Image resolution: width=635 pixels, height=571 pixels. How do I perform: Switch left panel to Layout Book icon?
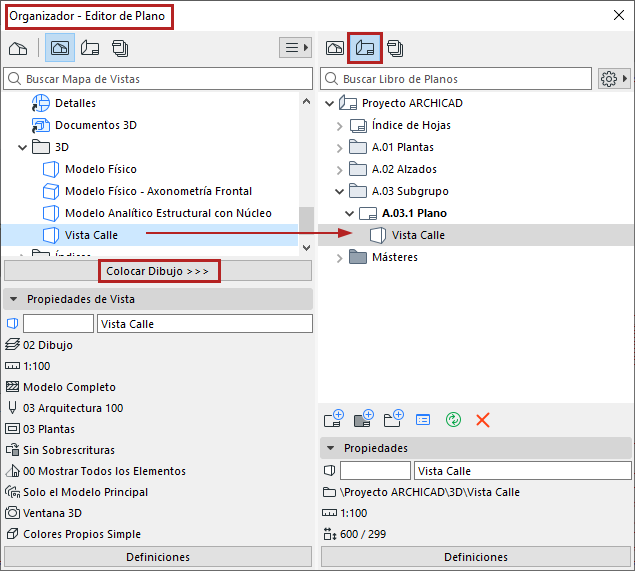(x=90, y=48)
